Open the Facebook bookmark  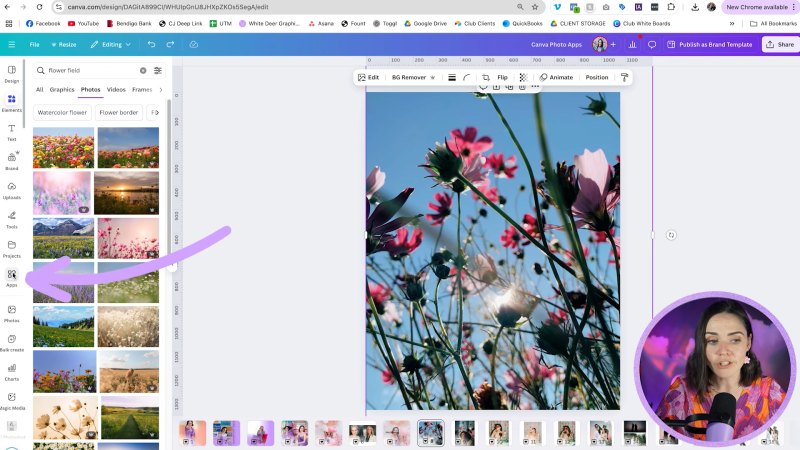[43, 23]
